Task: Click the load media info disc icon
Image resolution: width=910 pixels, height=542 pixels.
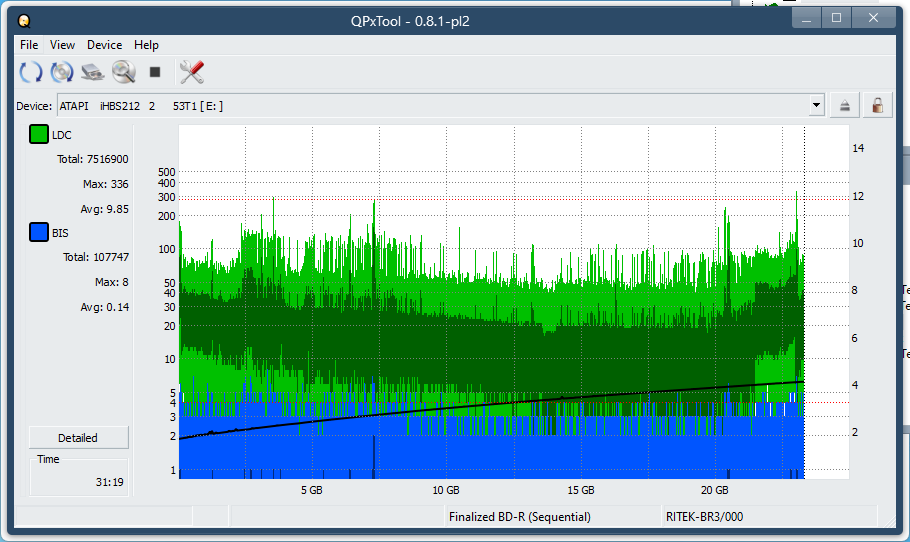Action: click(62, 72)
